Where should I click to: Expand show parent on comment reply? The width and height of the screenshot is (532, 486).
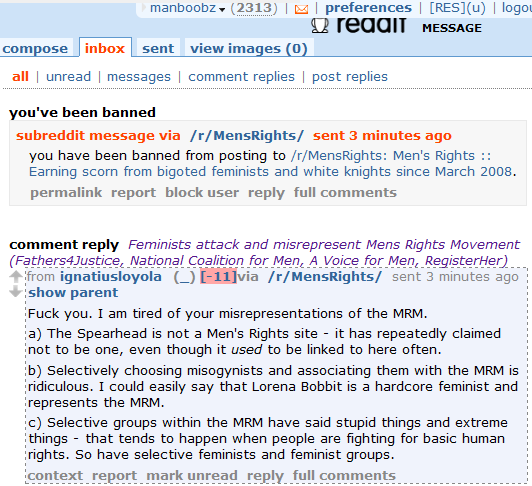(x=73, y=293)
